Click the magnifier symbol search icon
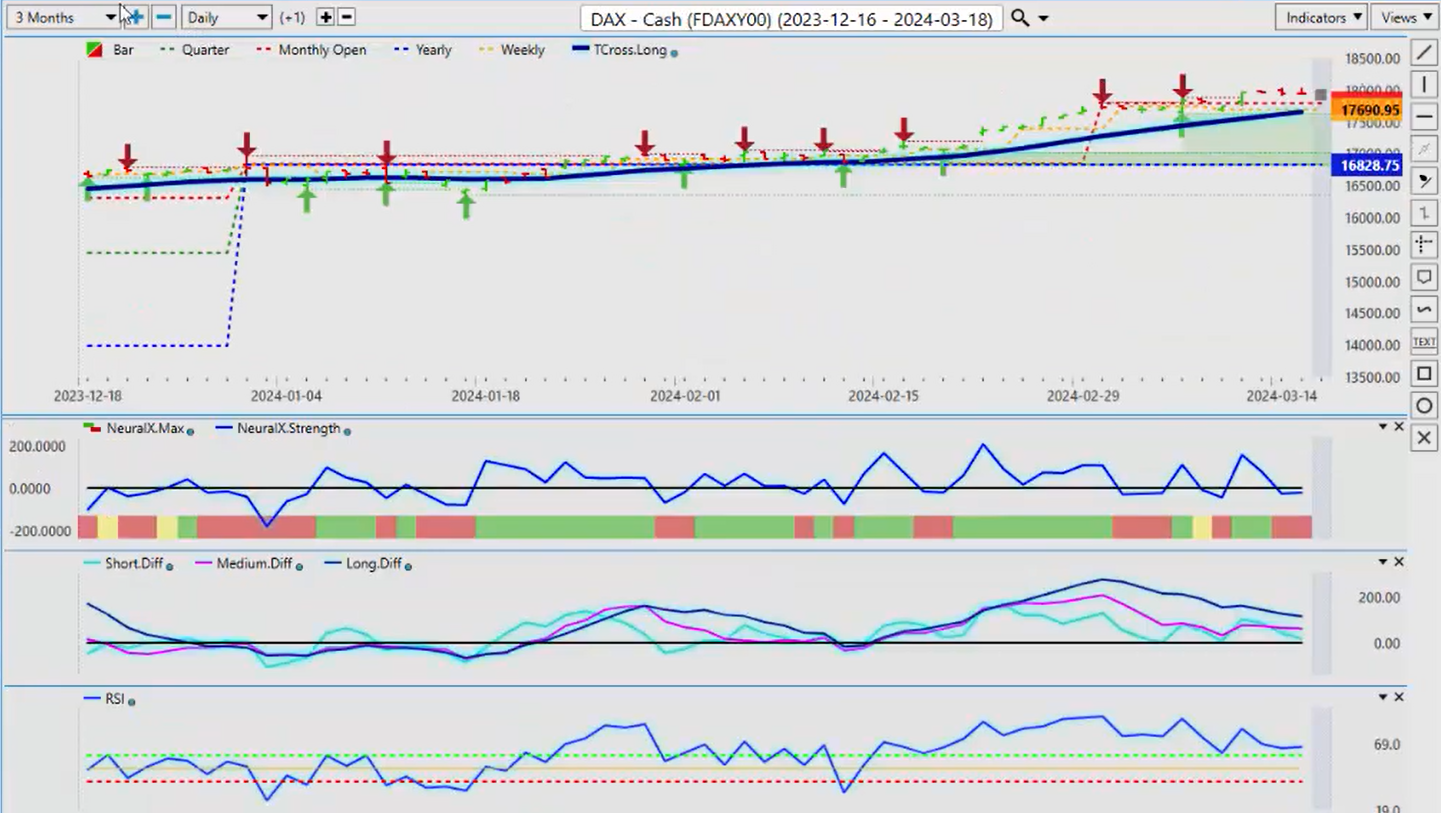The height and width of the screenshot is (813, 1441). click(x=1019, y=18)
